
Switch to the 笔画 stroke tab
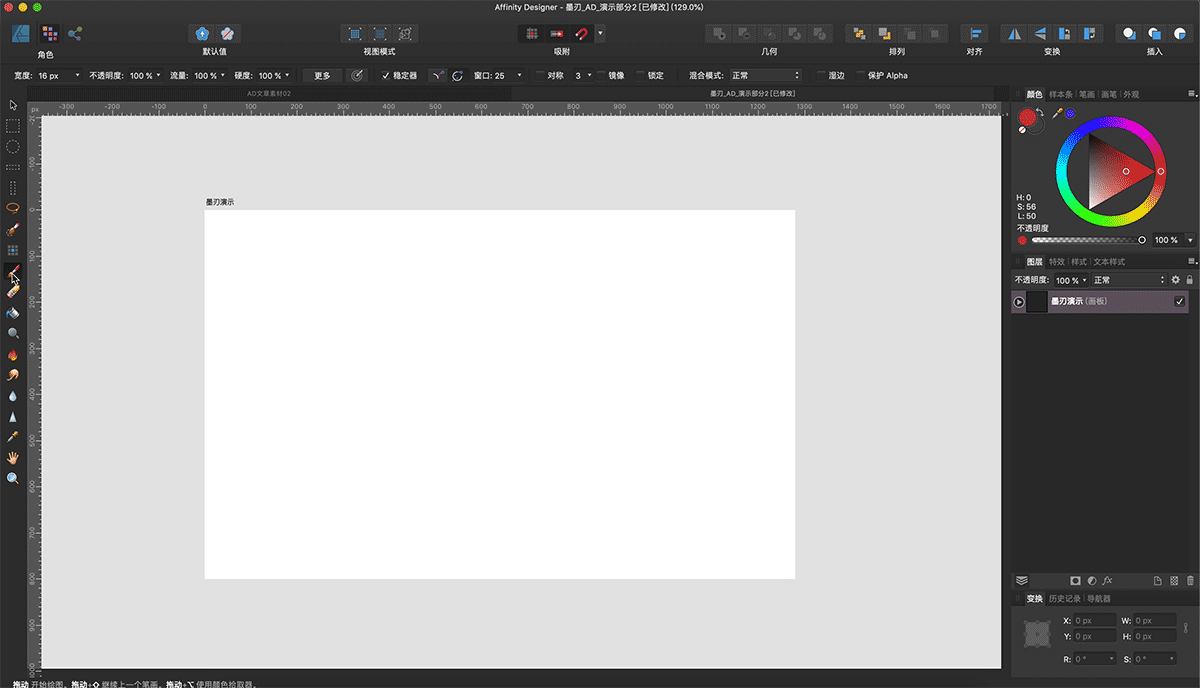click(x=1086, y=94)
